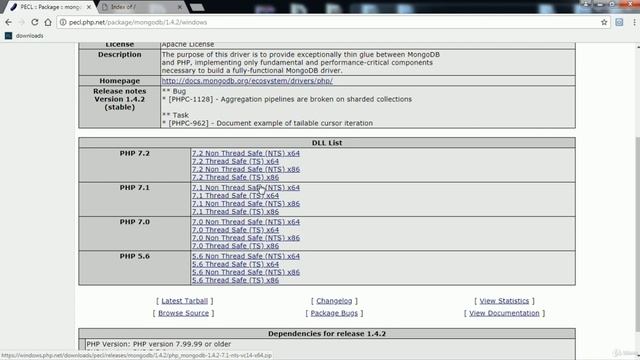The width and height of the screenshot is (640, 360).
Task: Select the PECL Package mongodb tab
Action: click(x=49, y=7)
